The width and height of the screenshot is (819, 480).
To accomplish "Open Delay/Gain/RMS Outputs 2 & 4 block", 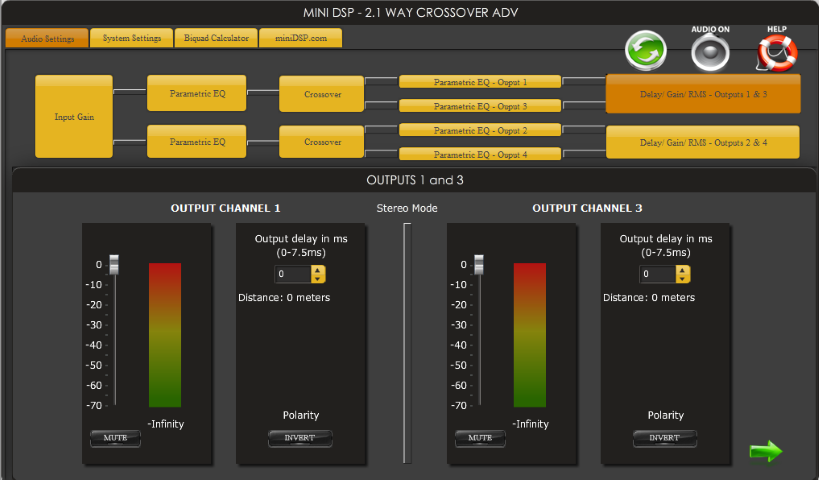I will pyautogui.click(x=703, y=142).
